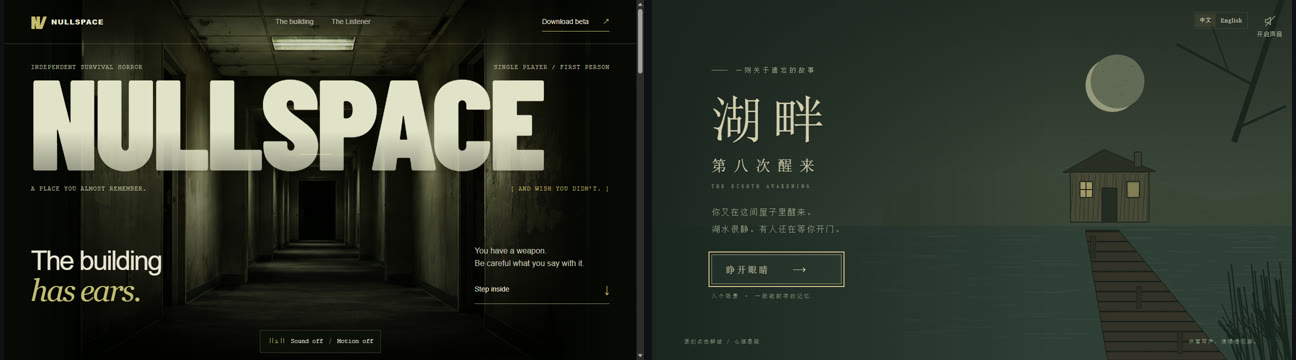Image resolution: width=1296 pixels, height=360 pixels.
Task: Click the 湖畔 title text
Action: (768, 119)
